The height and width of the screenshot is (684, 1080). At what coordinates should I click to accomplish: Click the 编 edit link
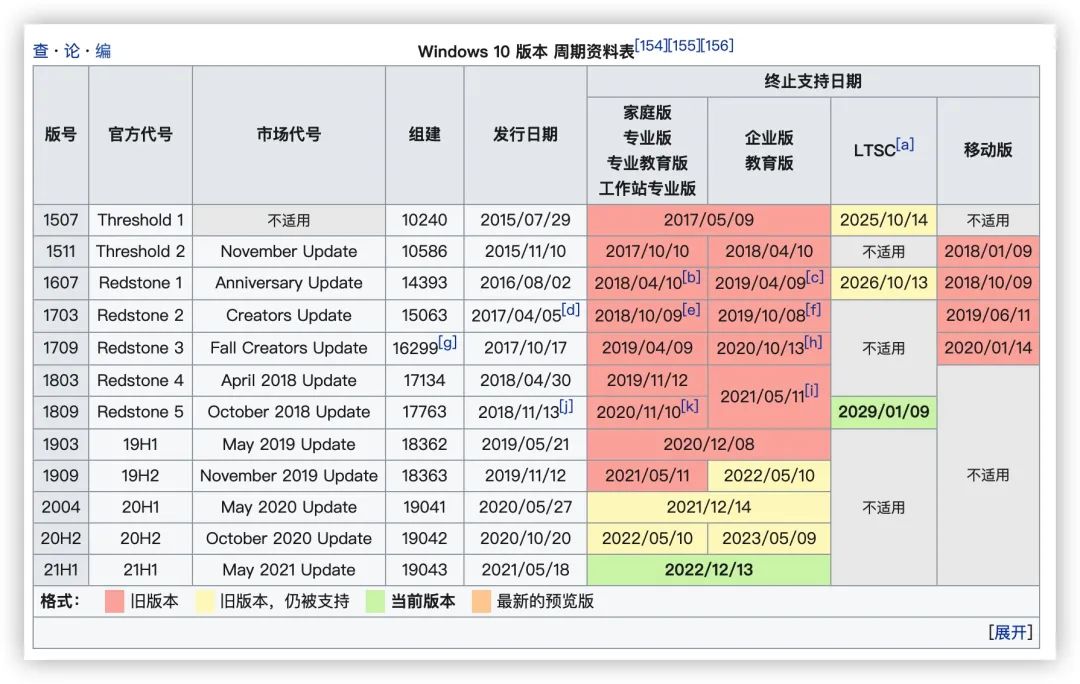click(103, 51)
